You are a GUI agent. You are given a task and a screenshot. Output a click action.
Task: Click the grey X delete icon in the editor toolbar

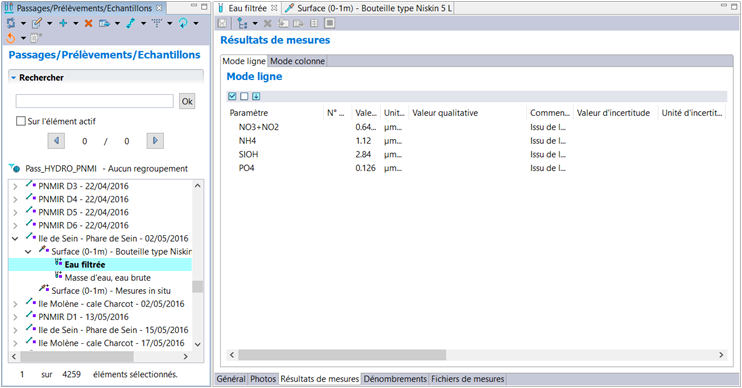tap(267, 23)
